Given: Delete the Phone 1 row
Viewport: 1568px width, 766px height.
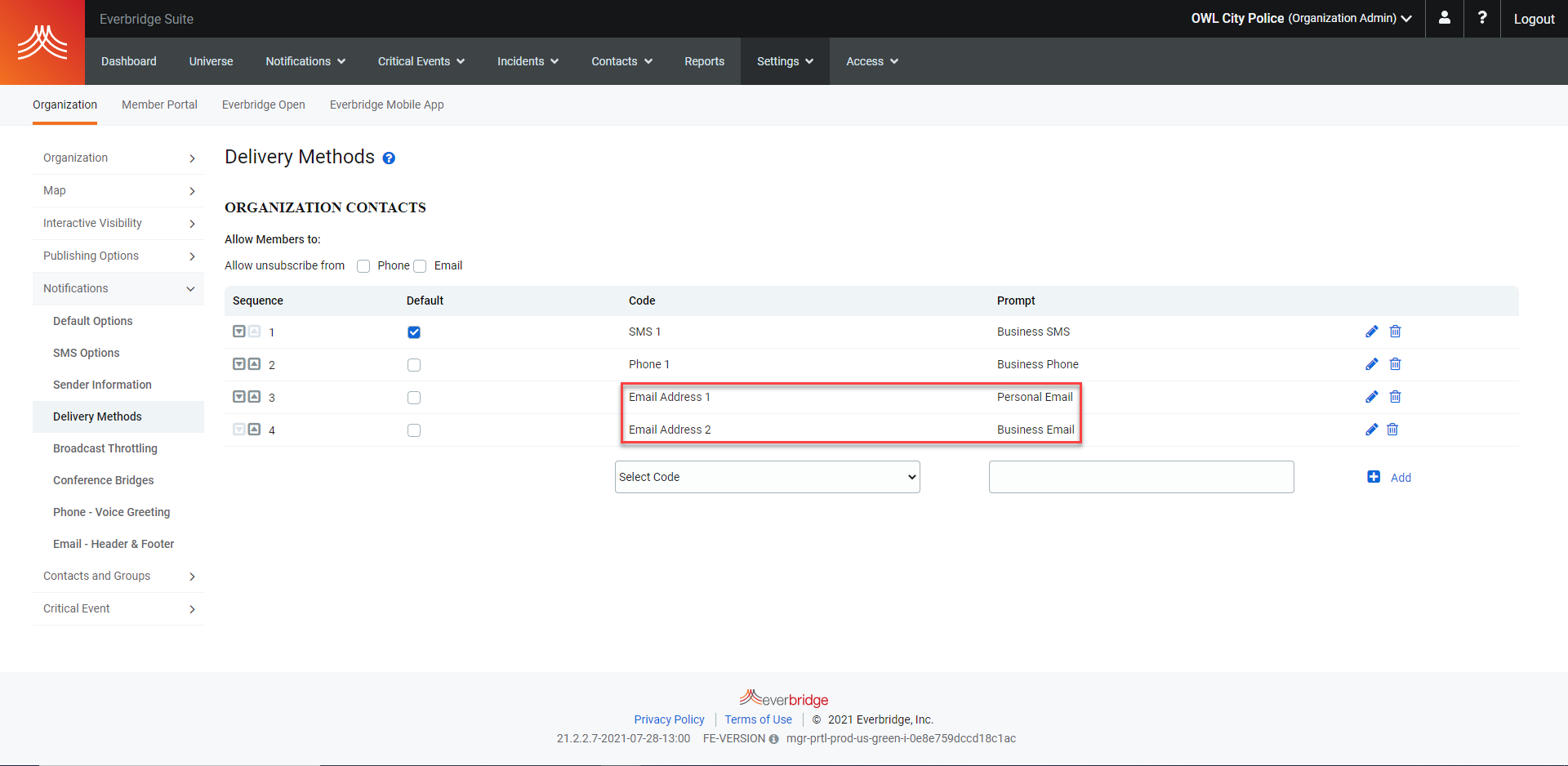Looking at the screenshot, I should tap(1395, 364).
